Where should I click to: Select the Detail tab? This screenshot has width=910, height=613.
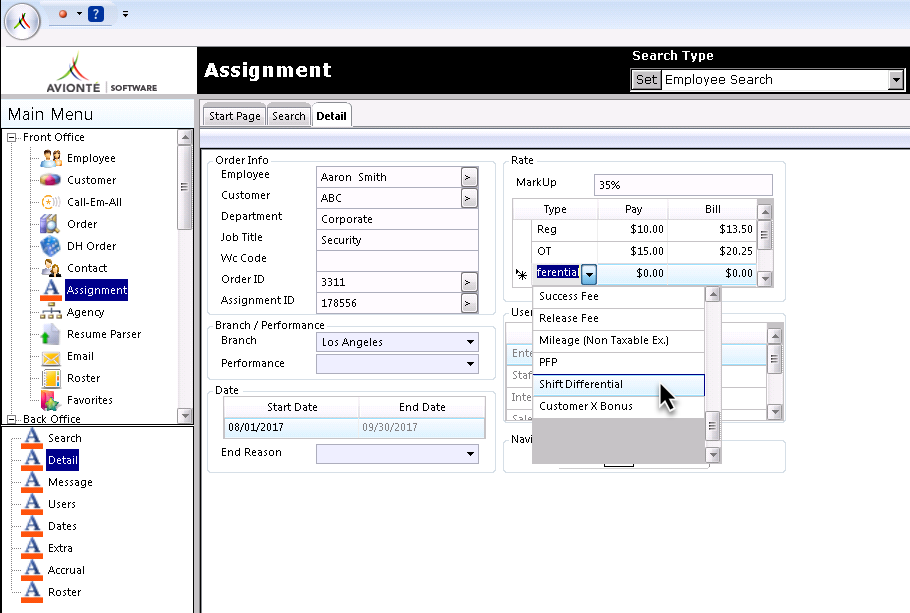[331, 116]
